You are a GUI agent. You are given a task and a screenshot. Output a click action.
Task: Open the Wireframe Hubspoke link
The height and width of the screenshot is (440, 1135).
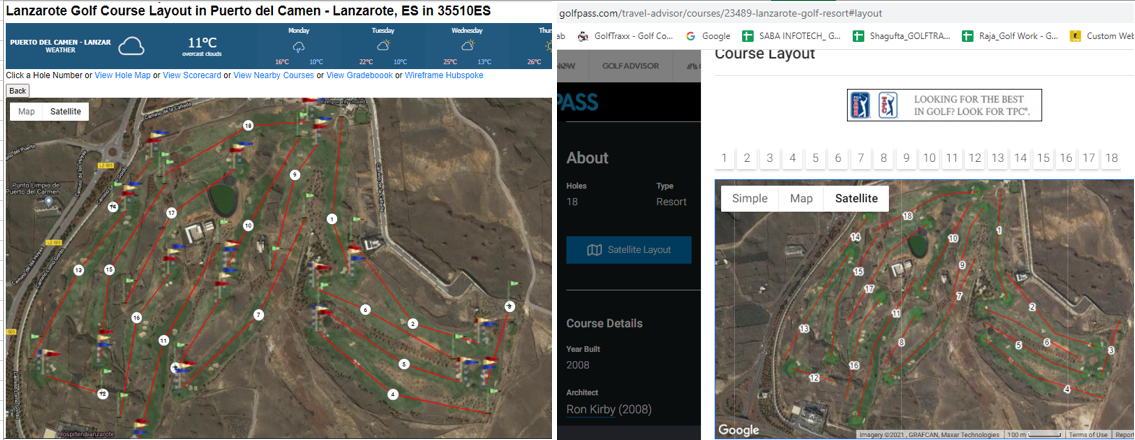(x=444, y=75)
